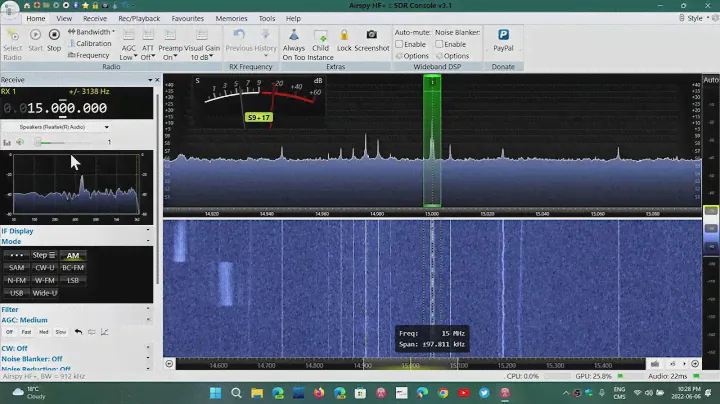Open the Speakers audio output dropdown
Viewport: 720px width, 404px height.
[x=56, y=127]
